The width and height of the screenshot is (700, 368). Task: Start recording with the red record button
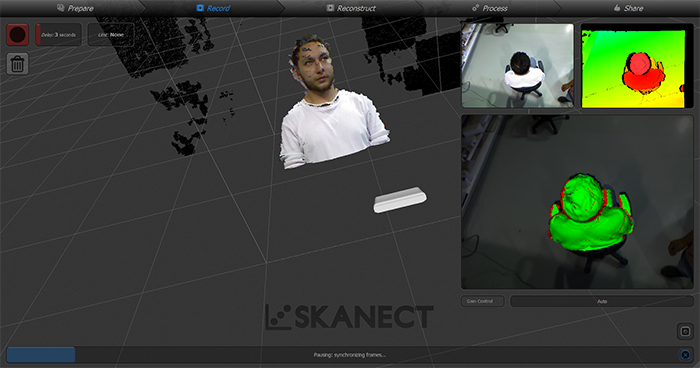click(x=18, y=35)
